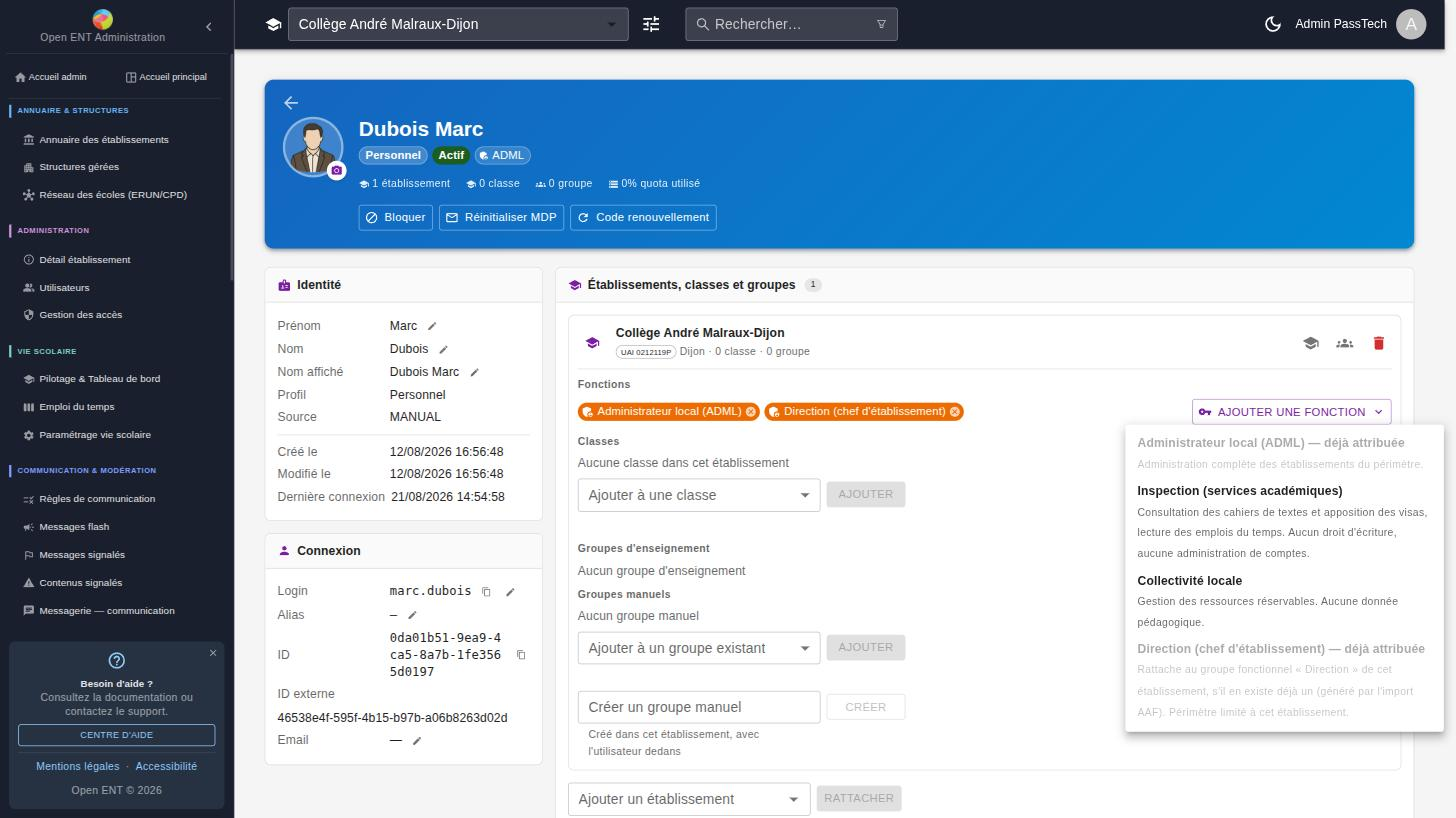Viewport: 1456px width, 818px height.
Task: Click the Centre d'aide button
Action: (x=116, y=735)
